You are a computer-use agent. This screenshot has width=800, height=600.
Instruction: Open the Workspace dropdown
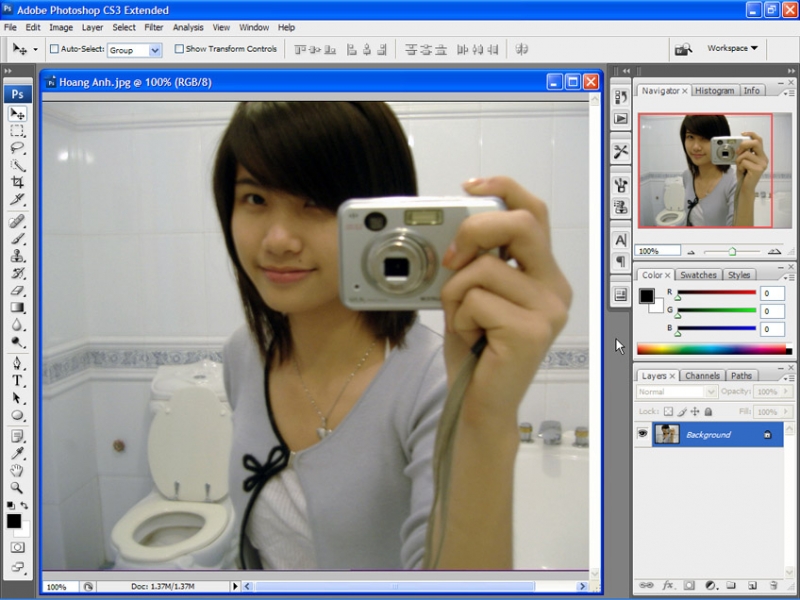click(x=732, y=48)
